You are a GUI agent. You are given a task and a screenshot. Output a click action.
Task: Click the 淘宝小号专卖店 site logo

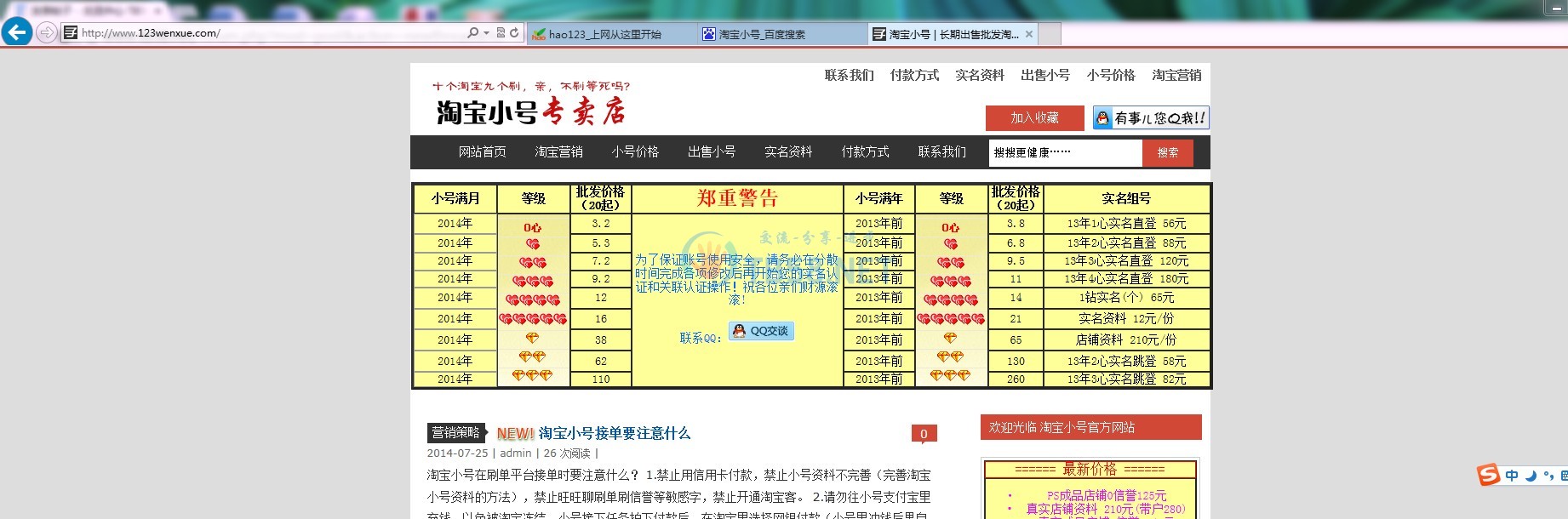point(531,104)
